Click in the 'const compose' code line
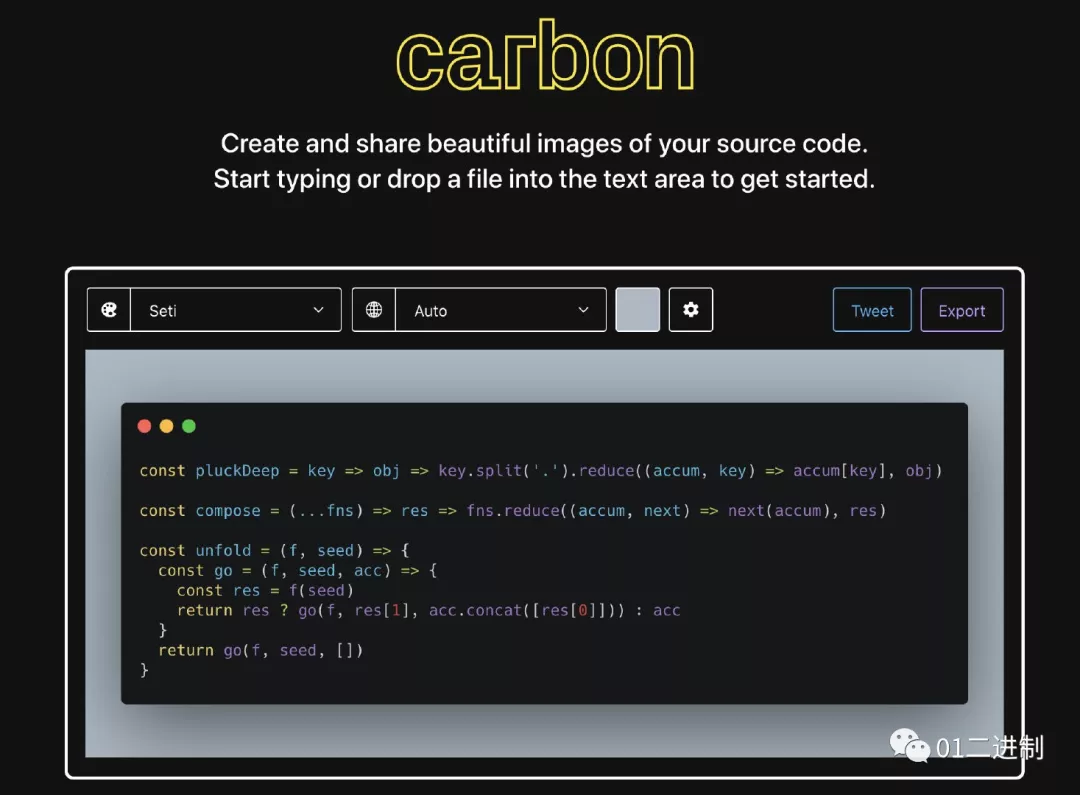This screenshot has height=795, width=1080. point(512,510)
